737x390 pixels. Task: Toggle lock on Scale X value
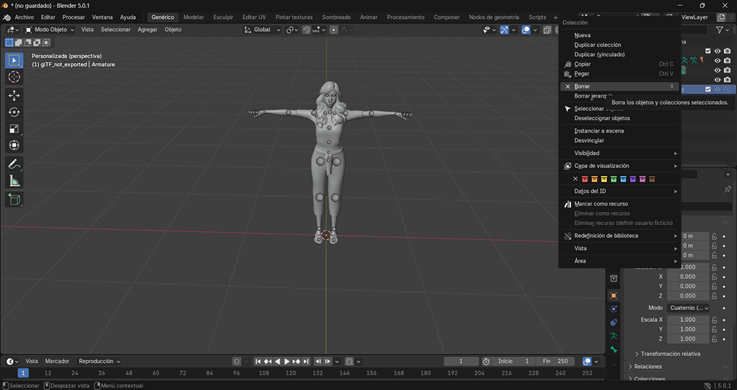(x=714, y=320)
